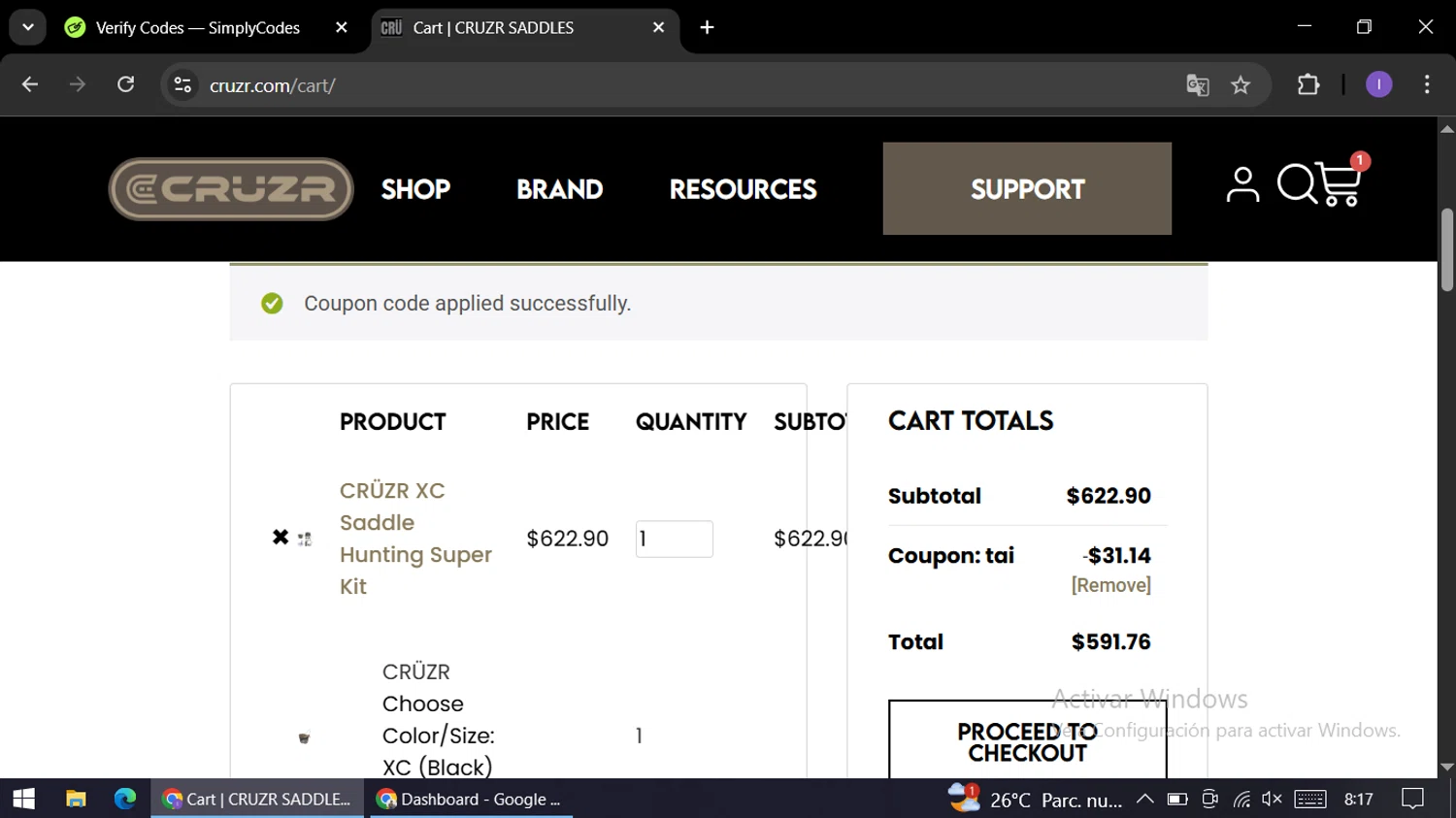Click the page vertical scrollbar thumb
Image resolution: width=1456 pixels, height=818 pixels.
(x=1446, y=248)
